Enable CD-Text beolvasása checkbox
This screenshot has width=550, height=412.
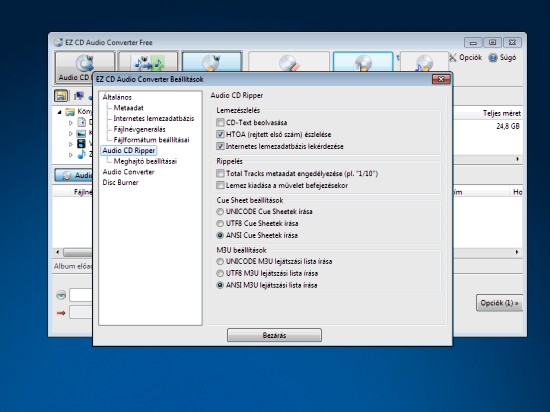click(x=220, y=122)
